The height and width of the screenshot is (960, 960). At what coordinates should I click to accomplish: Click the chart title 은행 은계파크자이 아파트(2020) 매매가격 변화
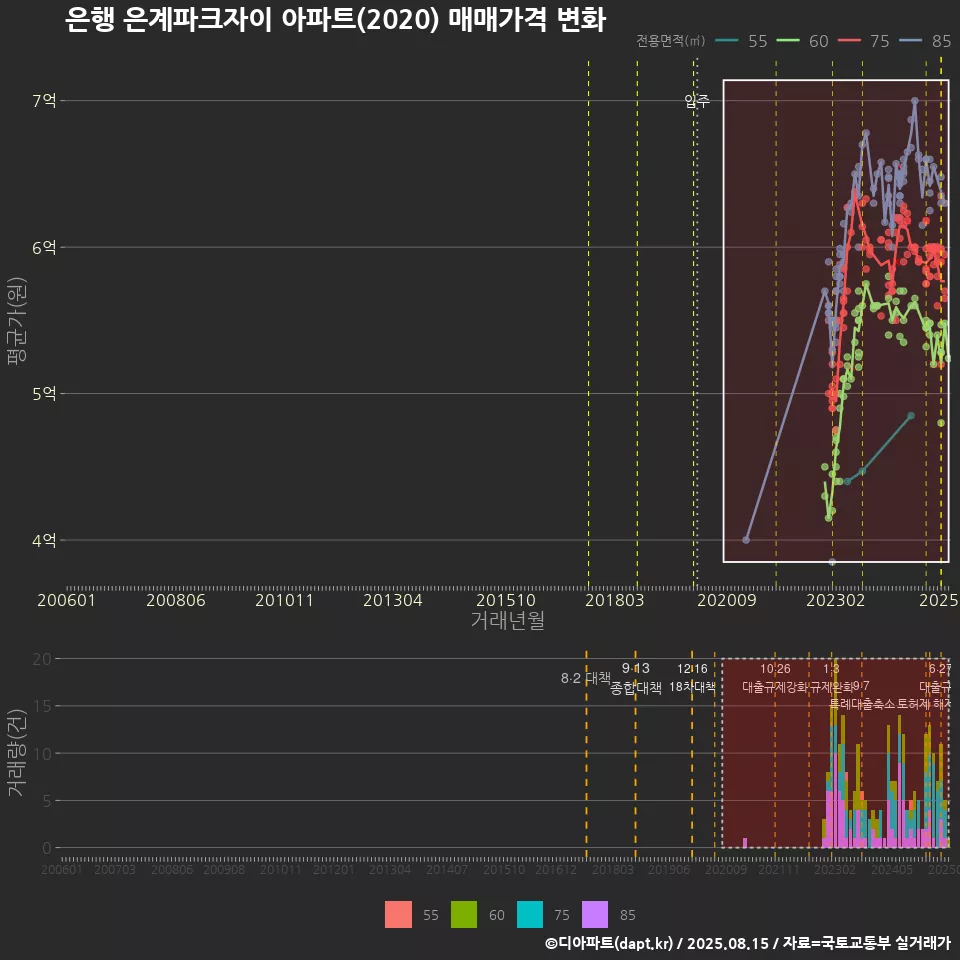tap(335, 19)
